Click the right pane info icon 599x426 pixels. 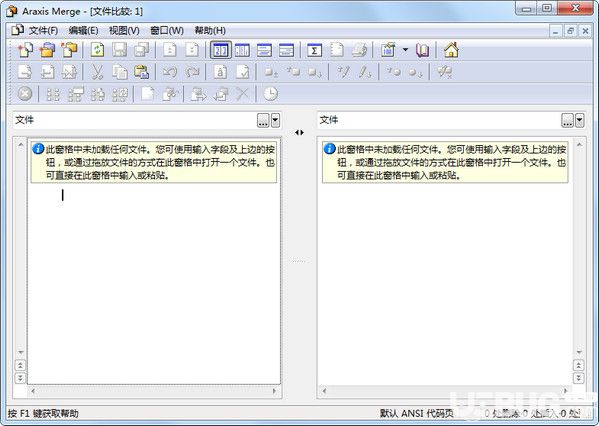point(329,149)
